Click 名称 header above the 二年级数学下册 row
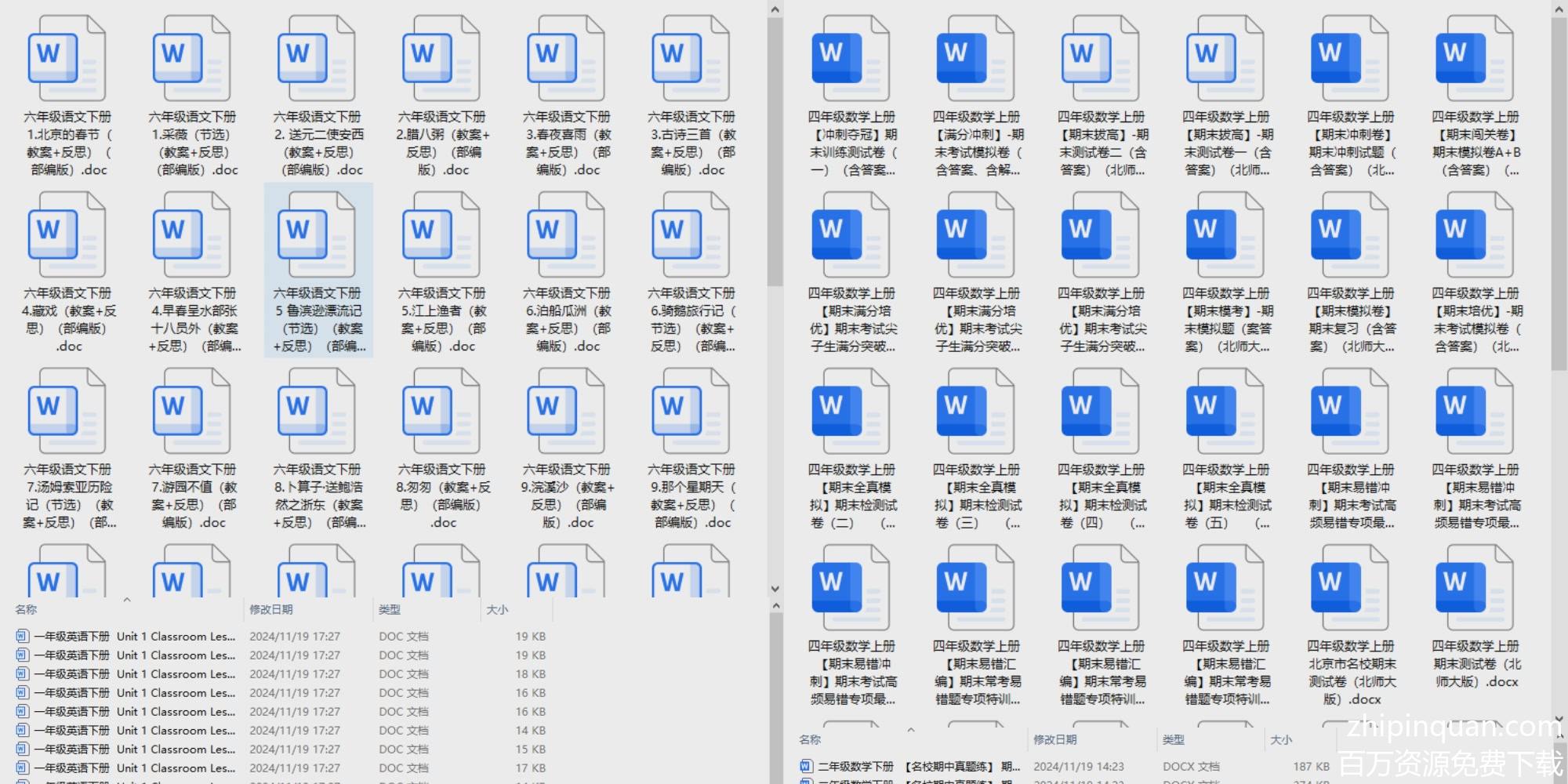The image size is (1568, 784). point(810,739)
